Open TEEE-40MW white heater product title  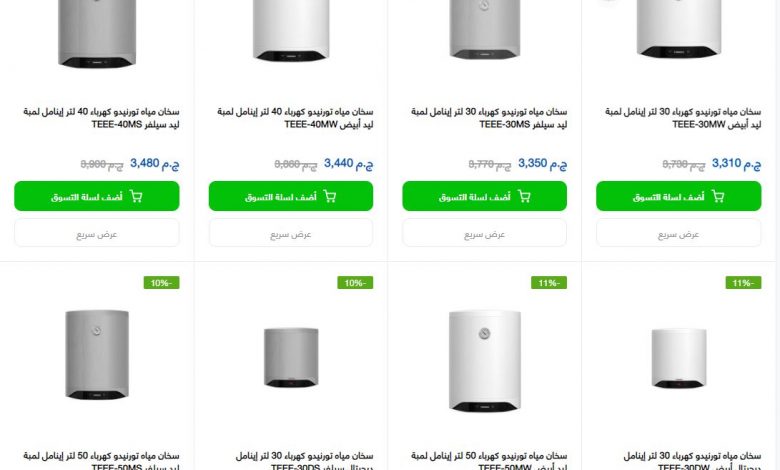pyautogui.click(x=290, y=118)
